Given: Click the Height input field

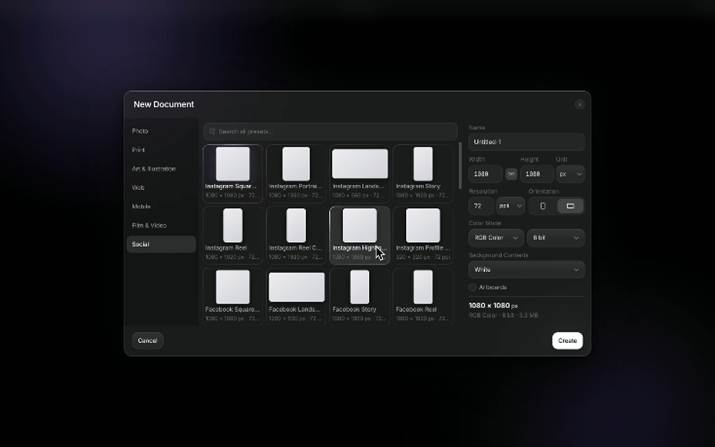Looking at the screenshot, I should click(x=537, y=174).
